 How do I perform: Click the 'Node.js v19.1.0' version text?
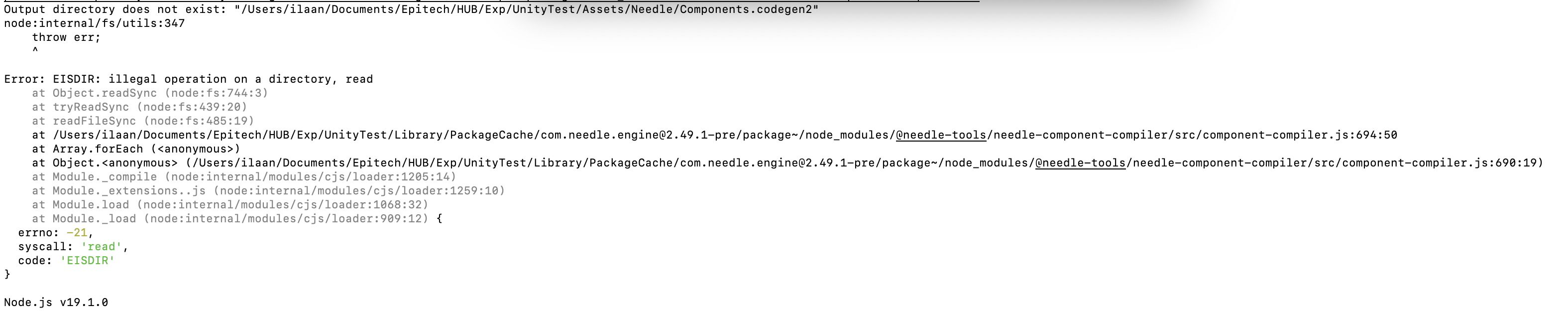click(56, 303)
